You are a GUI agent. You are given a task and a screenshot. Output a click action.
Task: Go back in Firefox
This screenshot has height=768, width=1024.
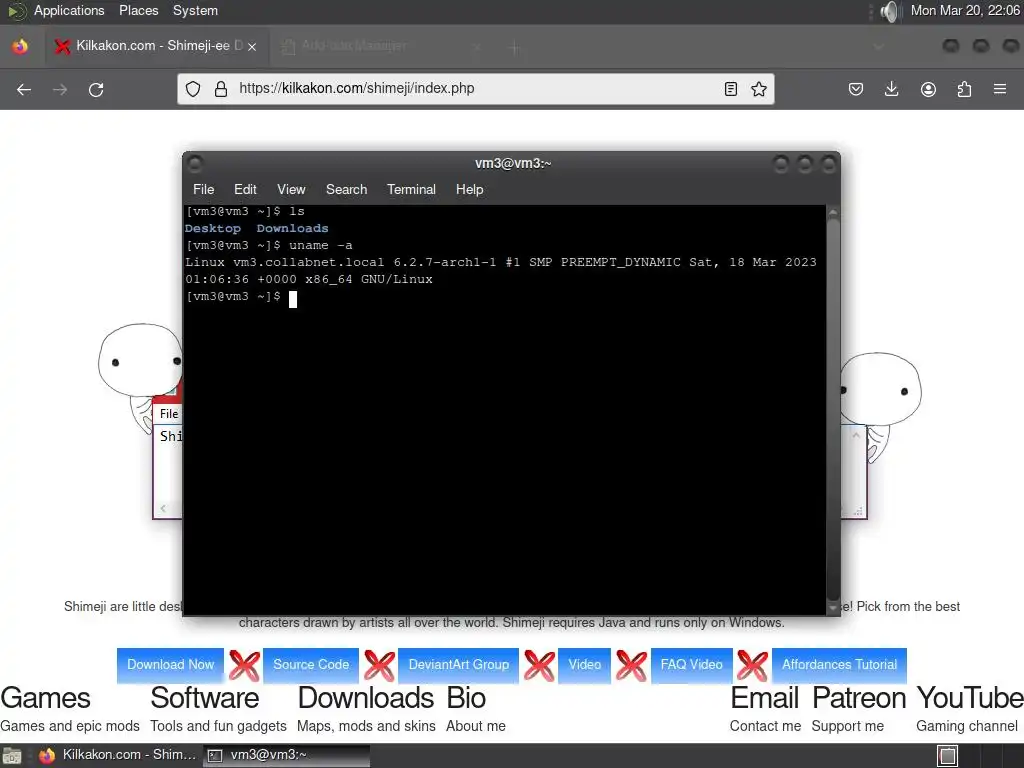pyautogui.click(x=24, y=89)
